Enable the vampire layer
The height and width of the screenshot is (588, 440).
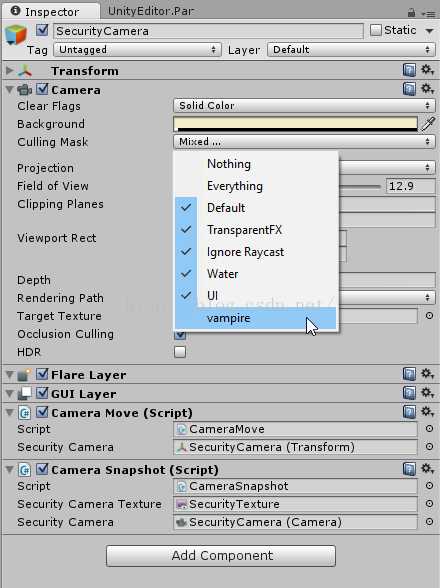255,318
